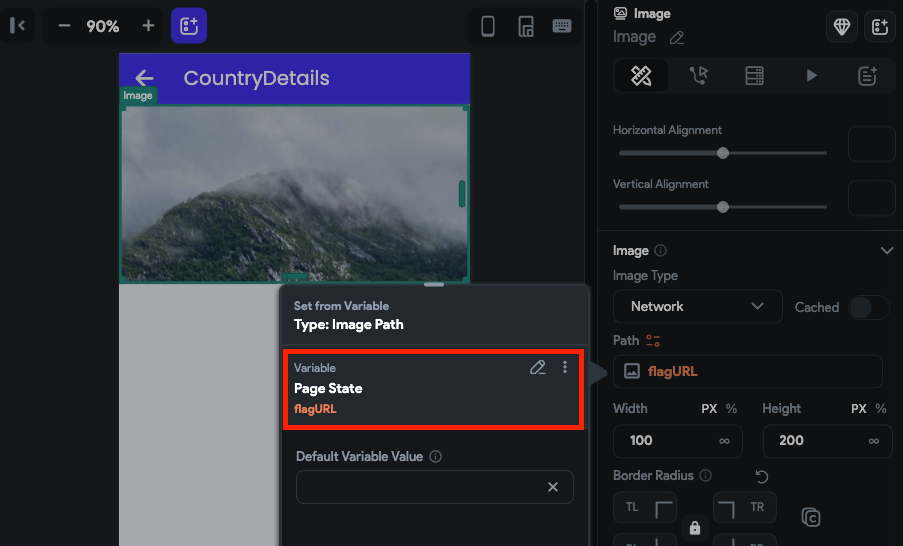Zoom out canvas with minus button
Screen dimensions: 903x546
(x=64, y=26)
